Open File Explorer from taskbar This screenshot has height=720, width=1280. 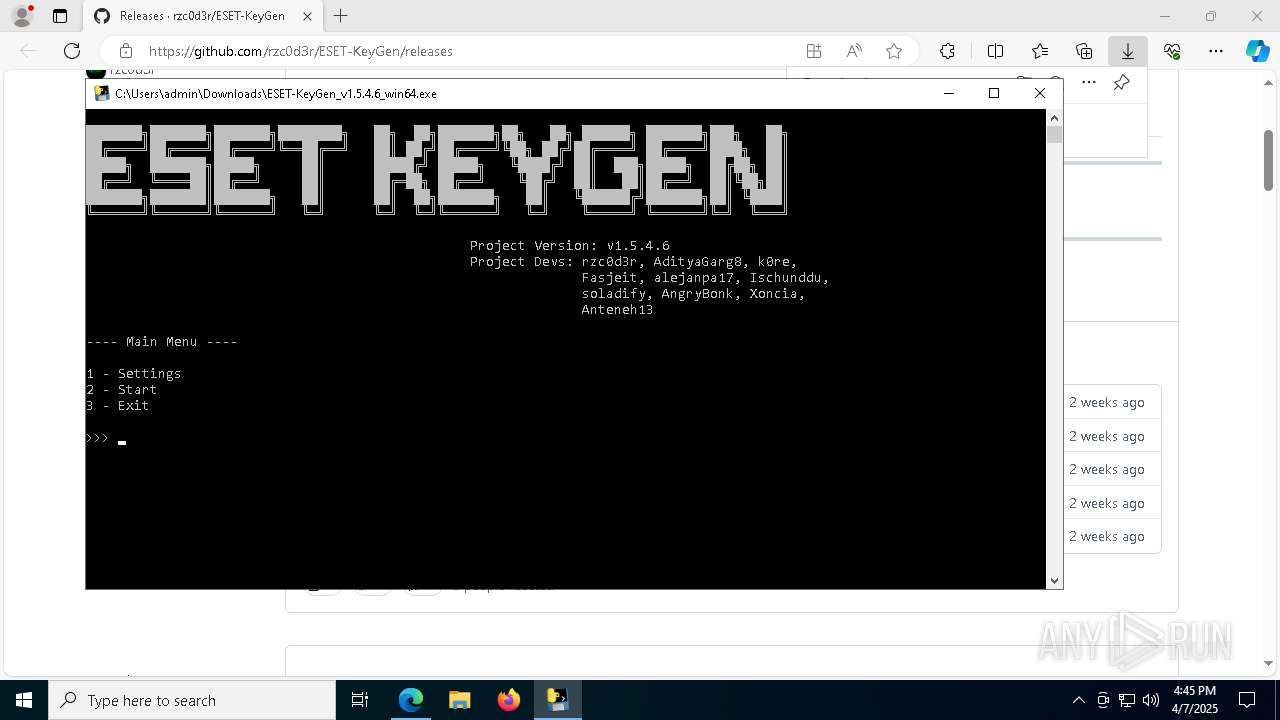point(460,700)
